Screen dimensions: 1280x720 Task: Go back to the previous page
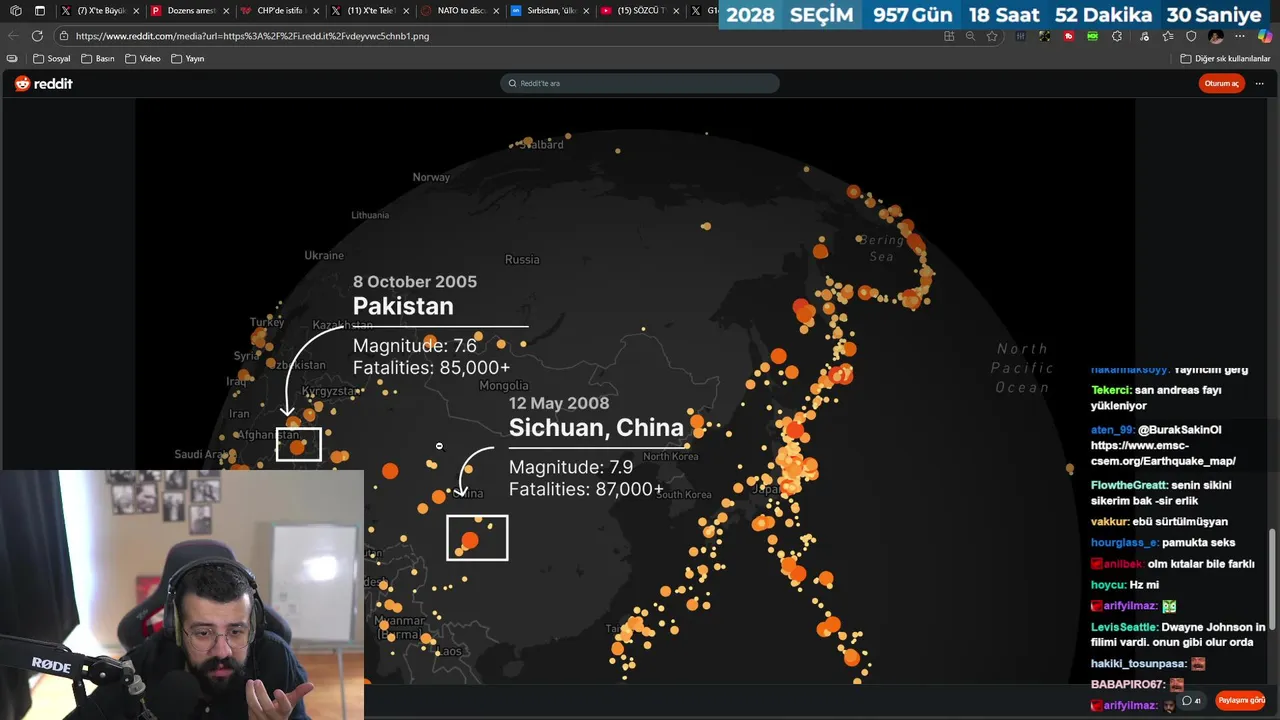click(13, 36)
